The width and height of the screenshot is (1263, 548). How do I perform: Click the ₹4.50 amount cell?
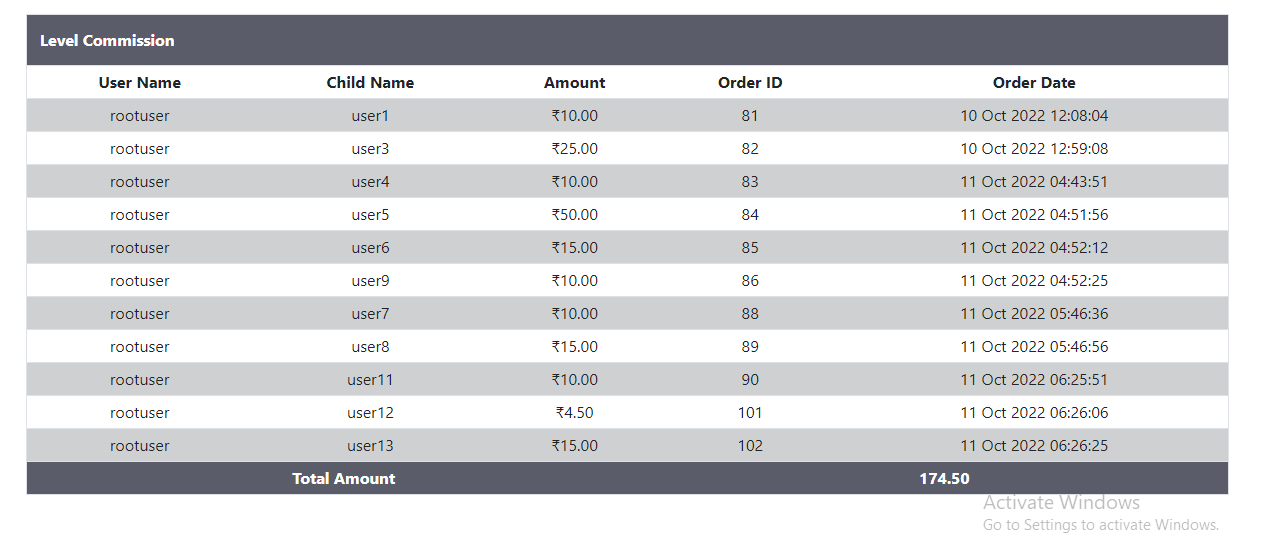tap(574, 413)
